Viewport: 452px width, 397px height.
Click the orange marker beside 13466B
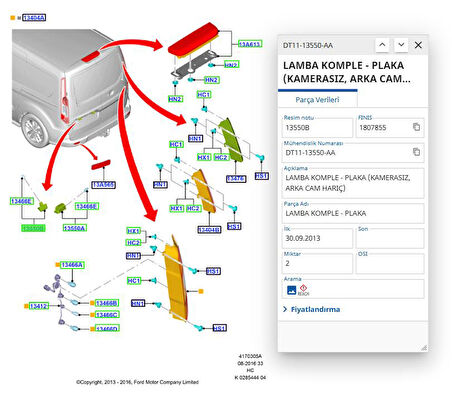pyautogui.click(x=92, y=303)
